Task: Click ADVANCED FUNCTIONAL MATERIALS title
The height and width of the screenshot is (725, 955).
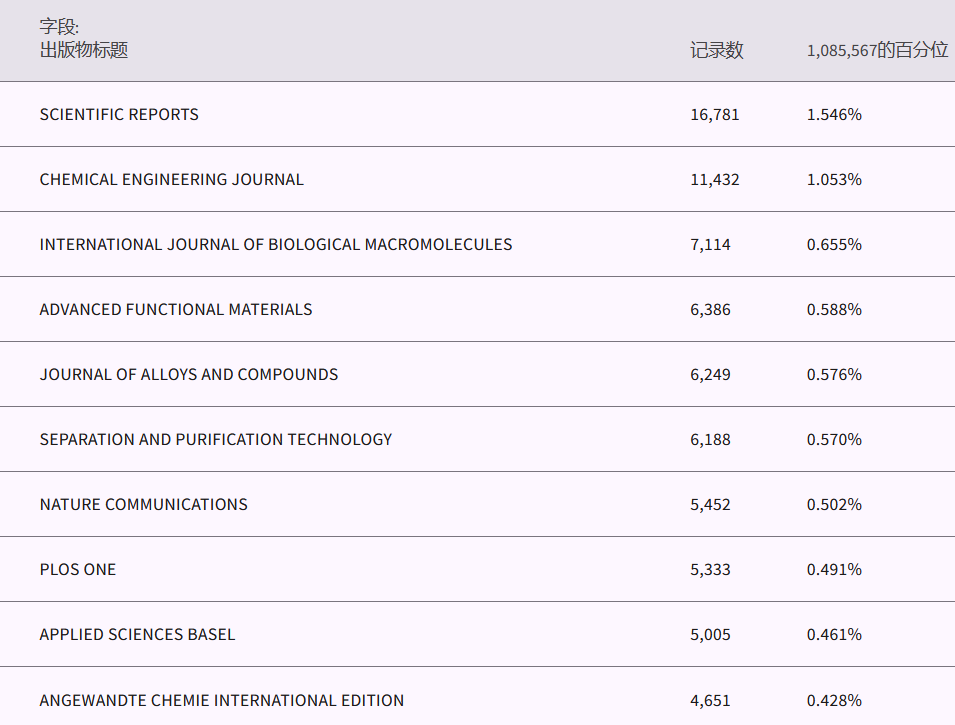Action: [176, 310]
